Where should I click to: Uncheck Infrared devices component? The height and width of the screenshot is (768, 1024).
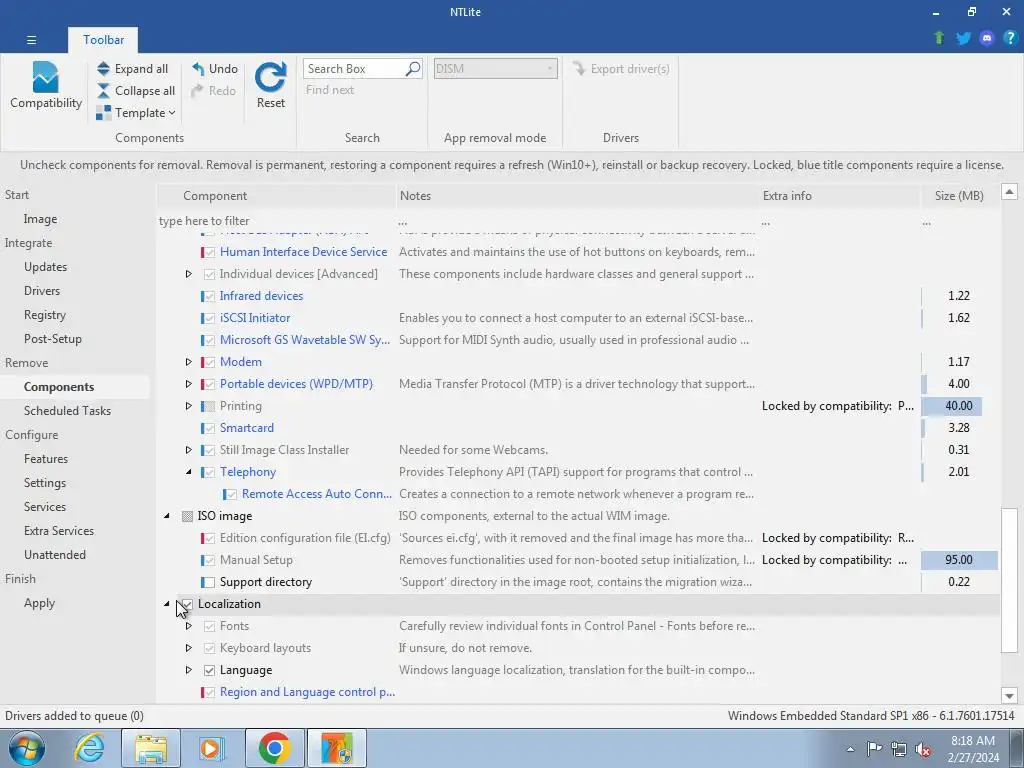point(209,296)
